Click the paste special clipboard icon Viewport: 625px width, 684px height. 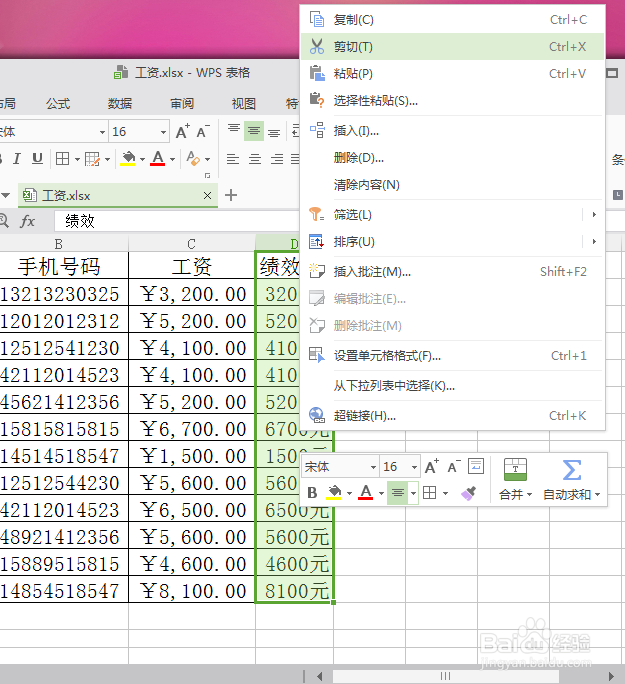(x=317, y=100)
